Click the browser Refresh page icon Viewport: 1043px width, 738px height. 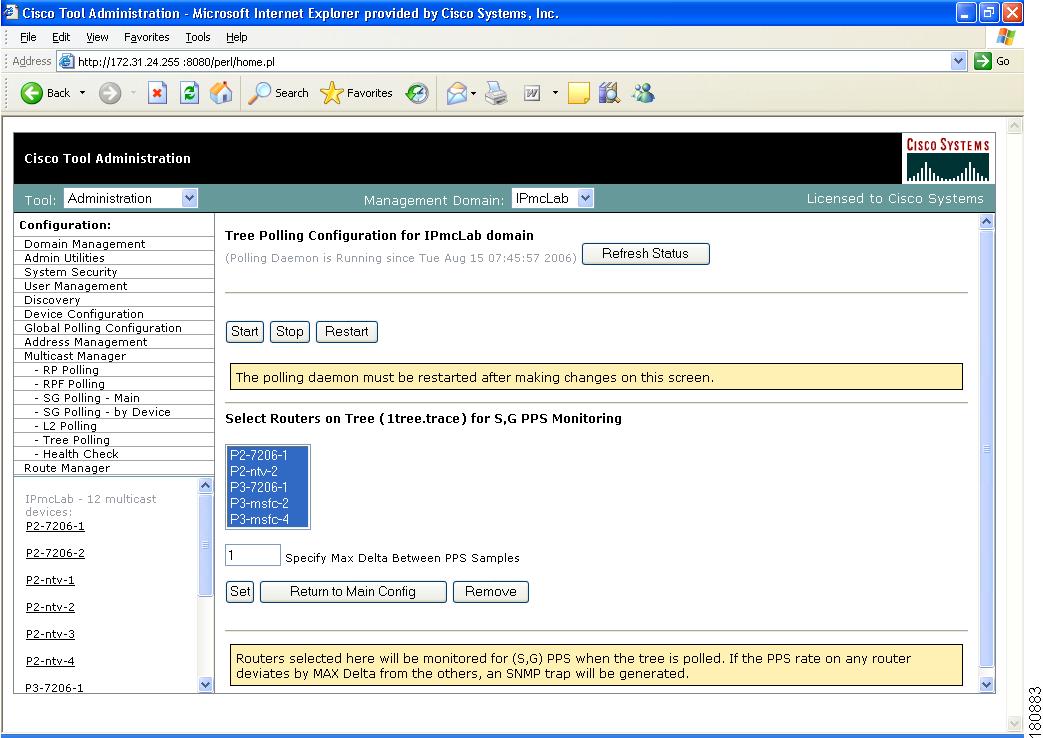pyautogui.click(x=190, y=93)
